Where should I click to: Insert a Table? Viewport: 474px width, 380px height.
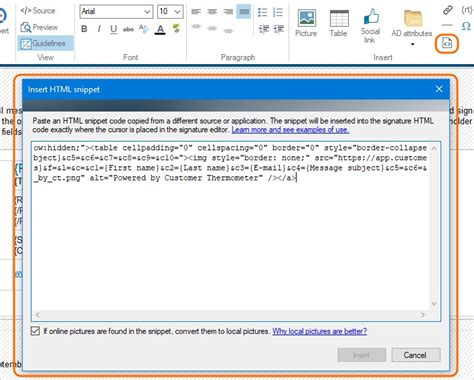pyautogui.click(x=338, y=23)
